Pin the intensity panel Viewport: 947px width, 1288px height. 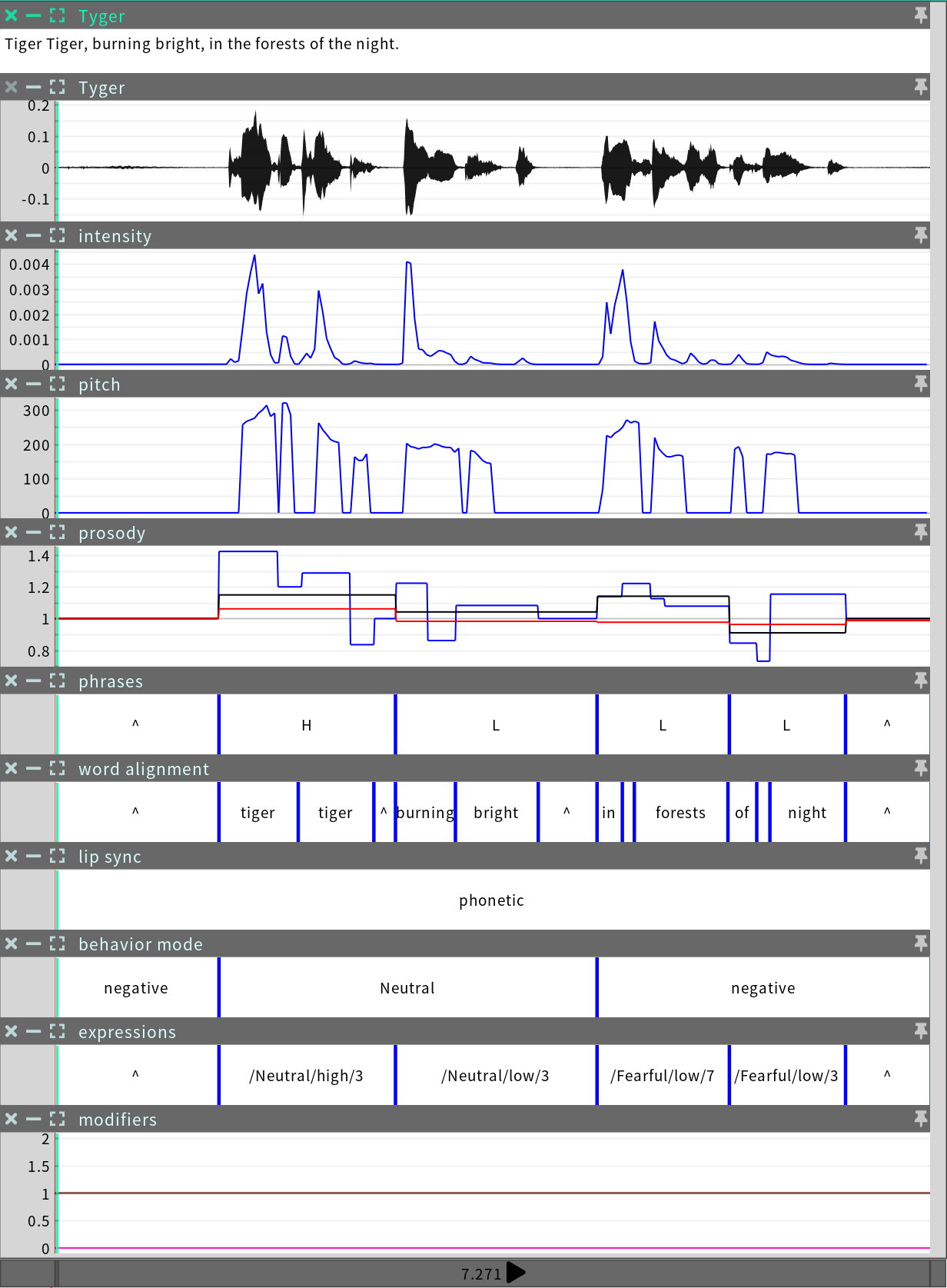click(920, 235)
